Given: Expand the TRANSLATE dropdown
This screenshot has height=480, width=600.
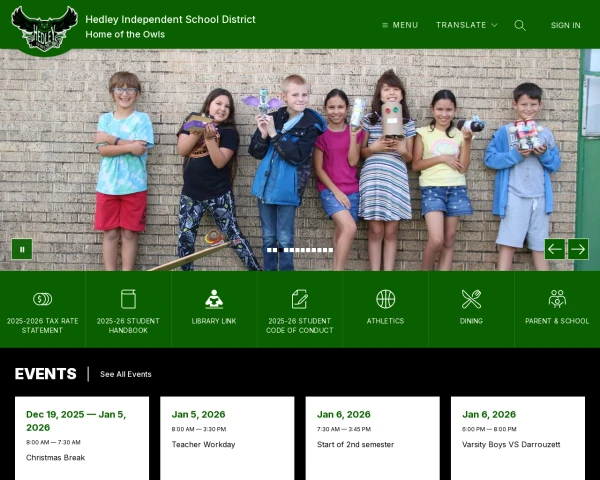Looking at the screenshot, I should click(x=466, y=25).
